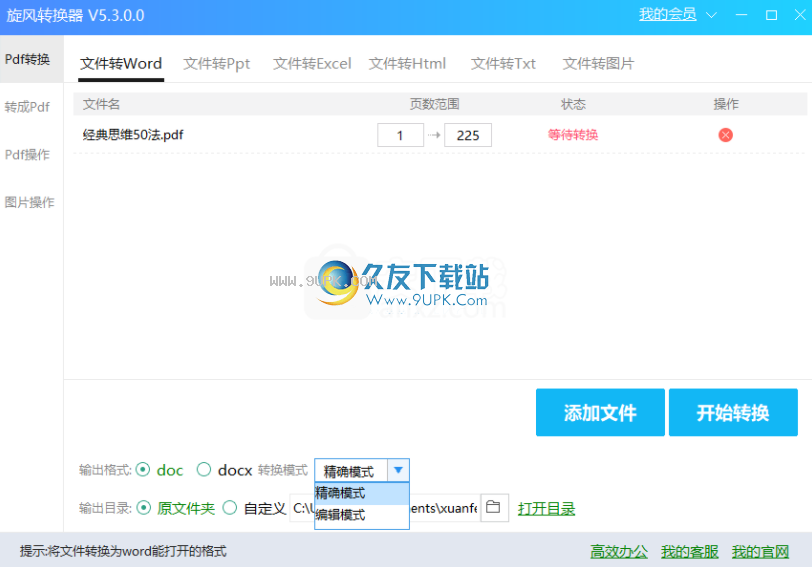Switch to 文件转Txt tab
Screen dimensions: 812x567
(x=503, y=64)
